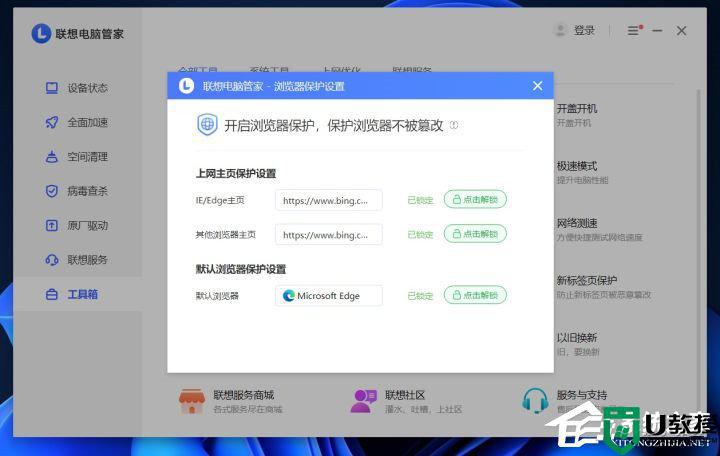Open 联想服务商城 link

click(x=243, y=395)
